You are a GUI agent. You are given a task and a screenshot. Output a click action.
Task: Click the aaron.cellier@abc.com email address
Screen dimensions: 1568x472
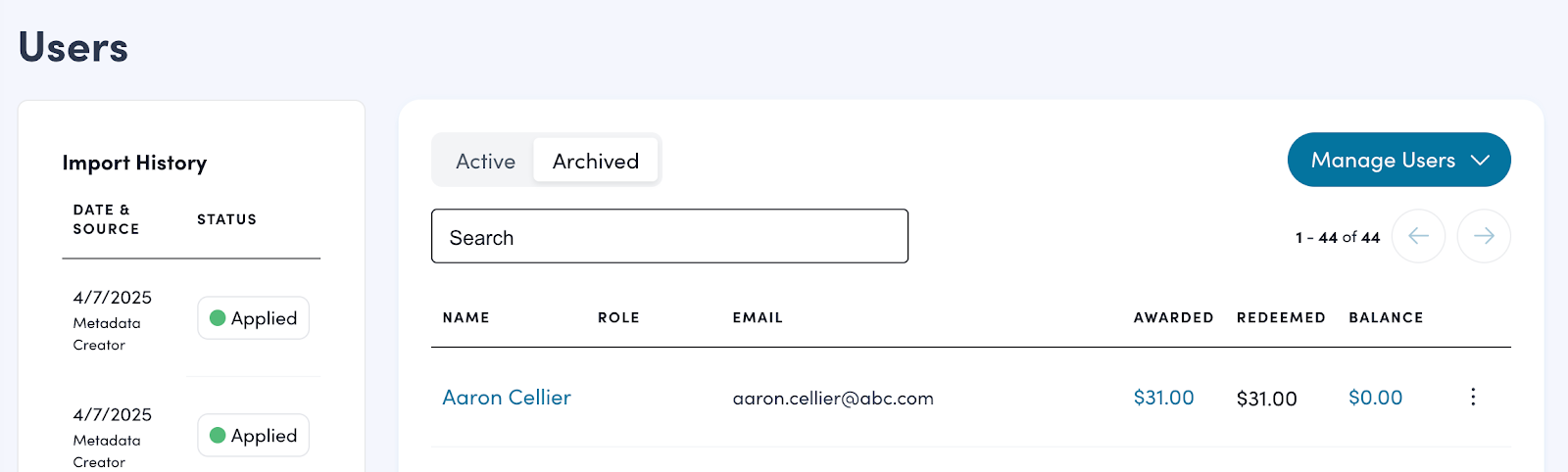click(833, 399)
